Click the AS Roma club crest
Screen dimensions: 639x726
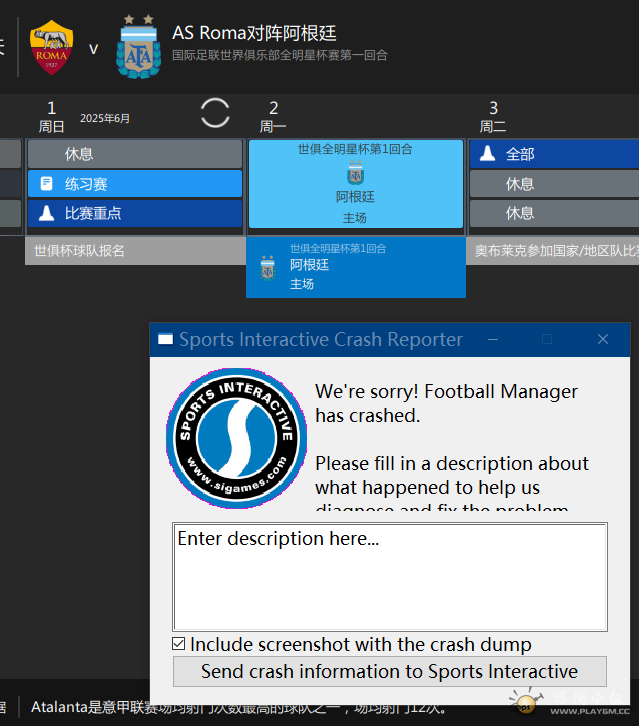tap(51, 47)
